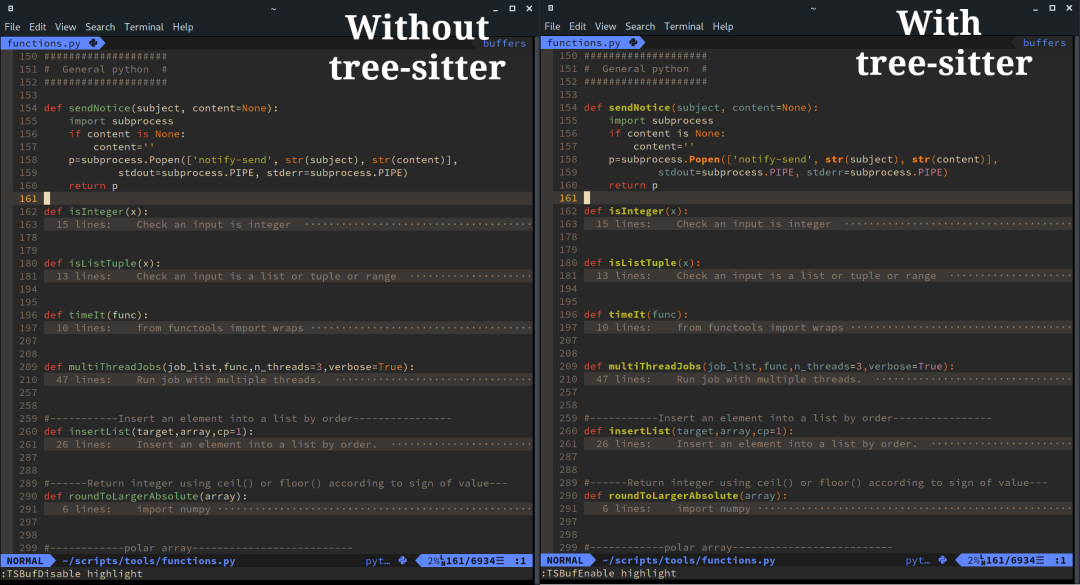This screenshot has height=585, width=1080.
Task: Click the modified-buffer icon beside functions.py in left terminal
Action: click(x=93, y=43)
